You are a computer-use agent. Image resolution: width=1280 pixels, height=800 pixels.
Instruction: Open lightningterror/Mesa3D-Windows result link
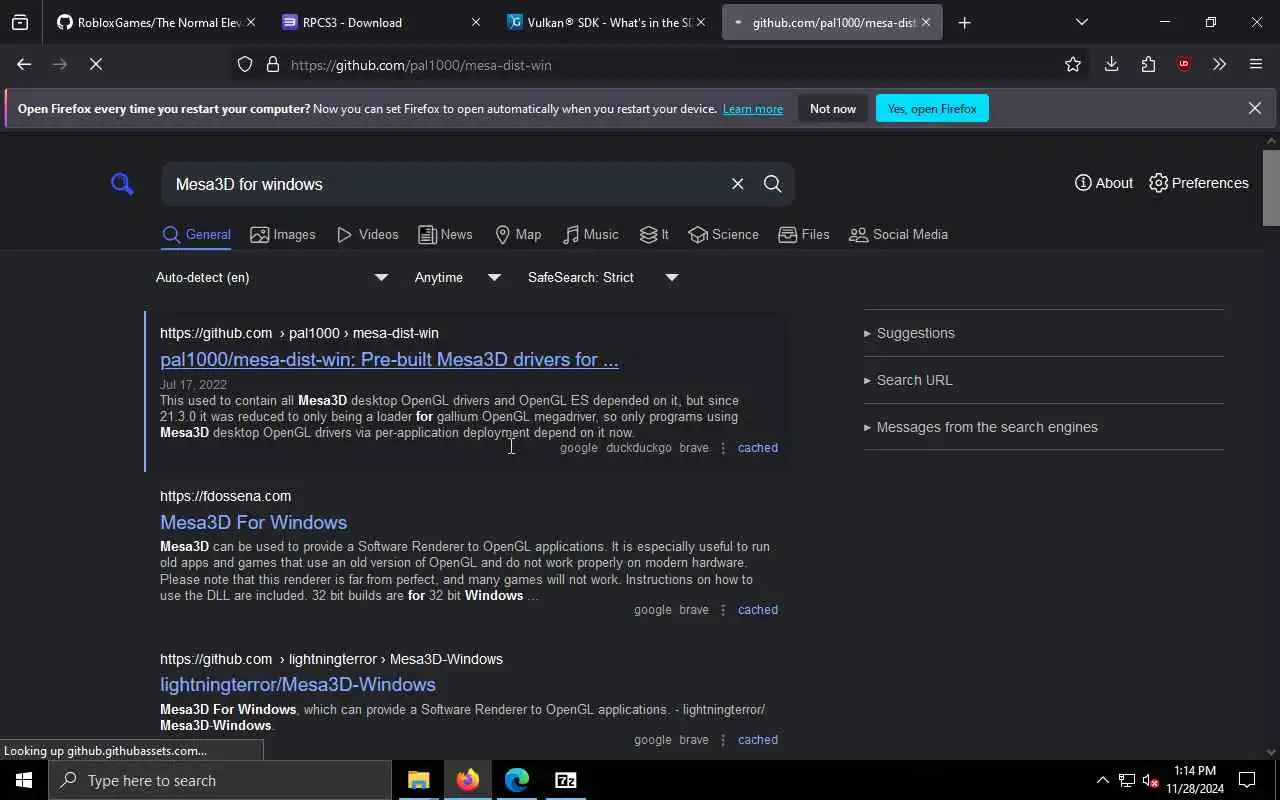[298, 685]
